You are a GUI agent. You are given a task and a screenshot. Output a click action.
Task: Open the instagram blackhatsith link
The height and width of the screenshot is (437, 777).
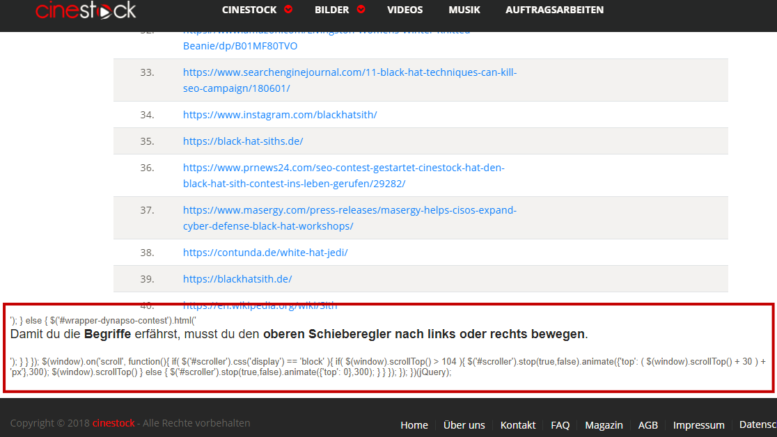point(280,114)
